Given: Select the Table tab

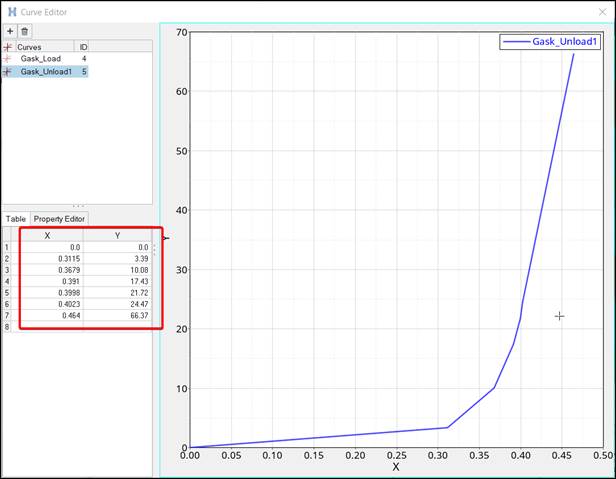Looking at the screenshot, I should pyautogui.click(x=16, y=219).
